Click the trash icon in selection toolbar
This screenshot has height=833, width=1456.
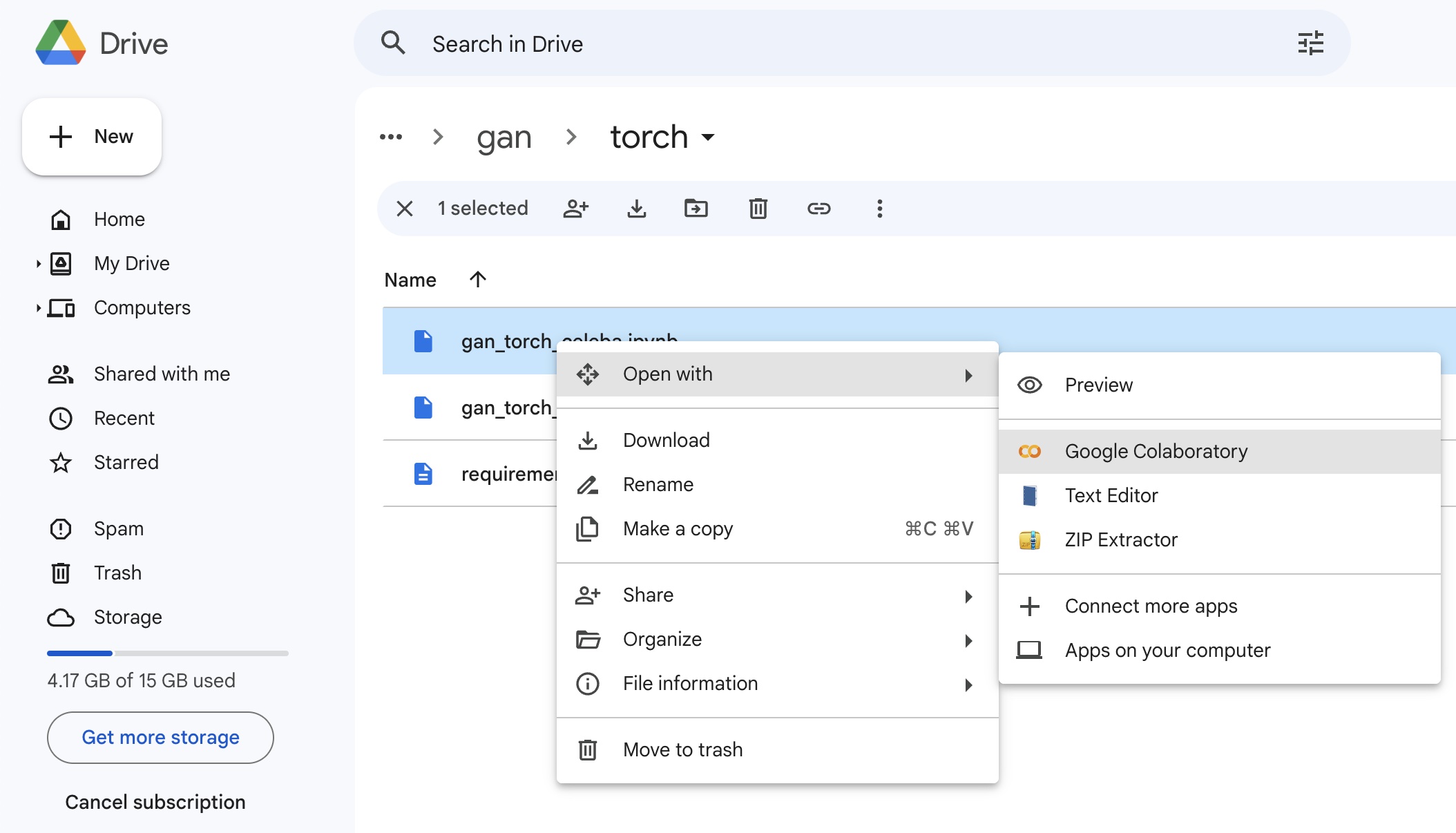click(x=758, y=209)
